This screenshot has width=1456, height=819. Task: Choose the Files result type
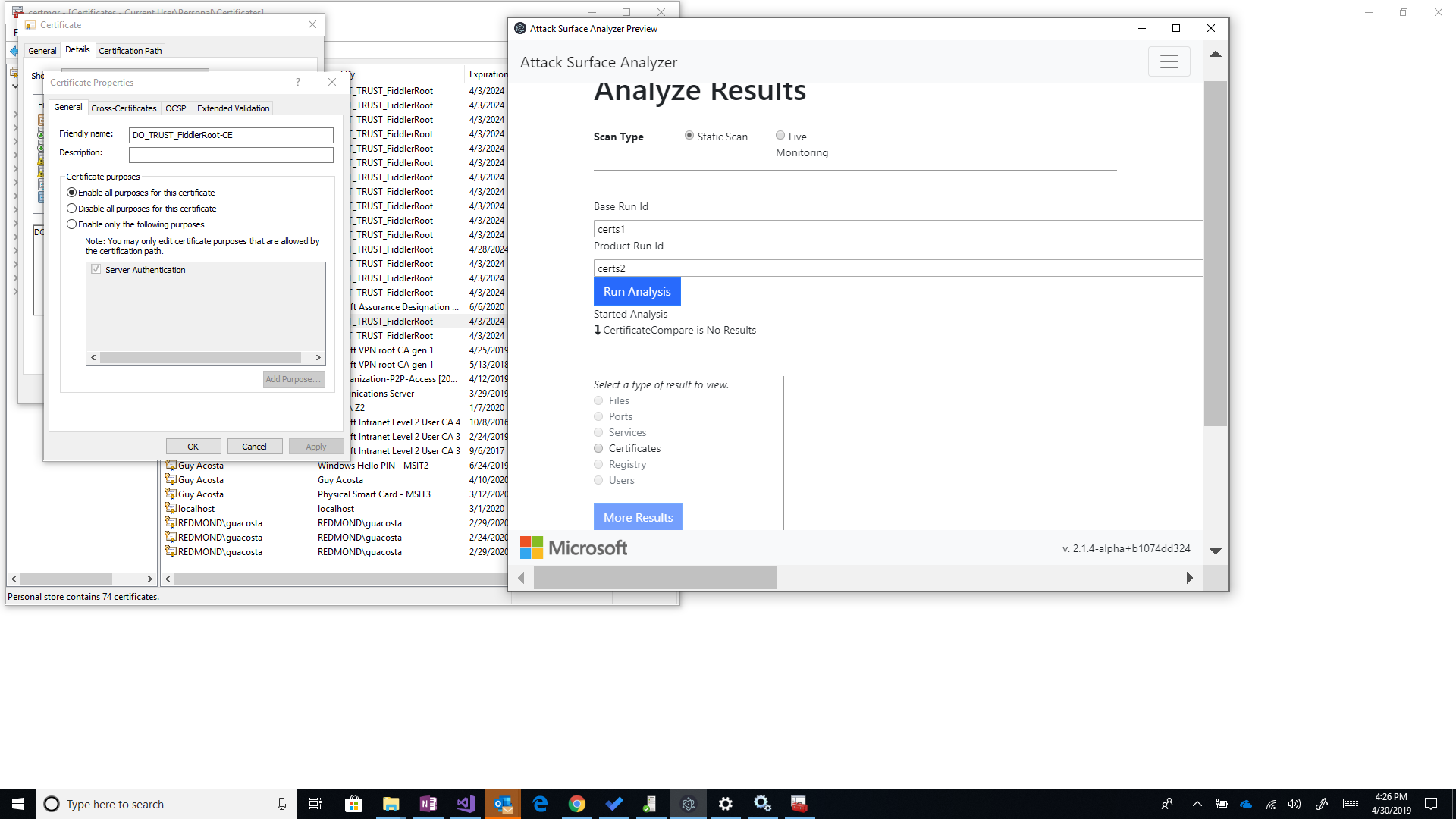(x=598, y=401)
